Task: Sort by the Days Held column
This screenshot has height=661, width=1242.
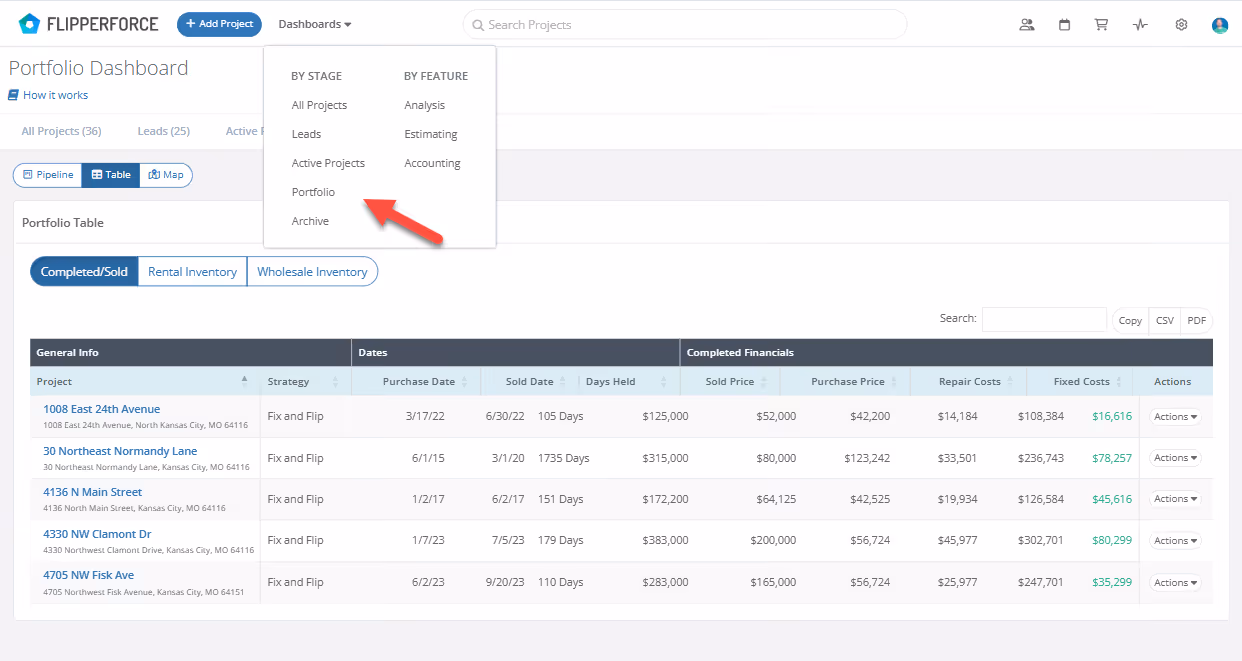Action: click(629, 381)
